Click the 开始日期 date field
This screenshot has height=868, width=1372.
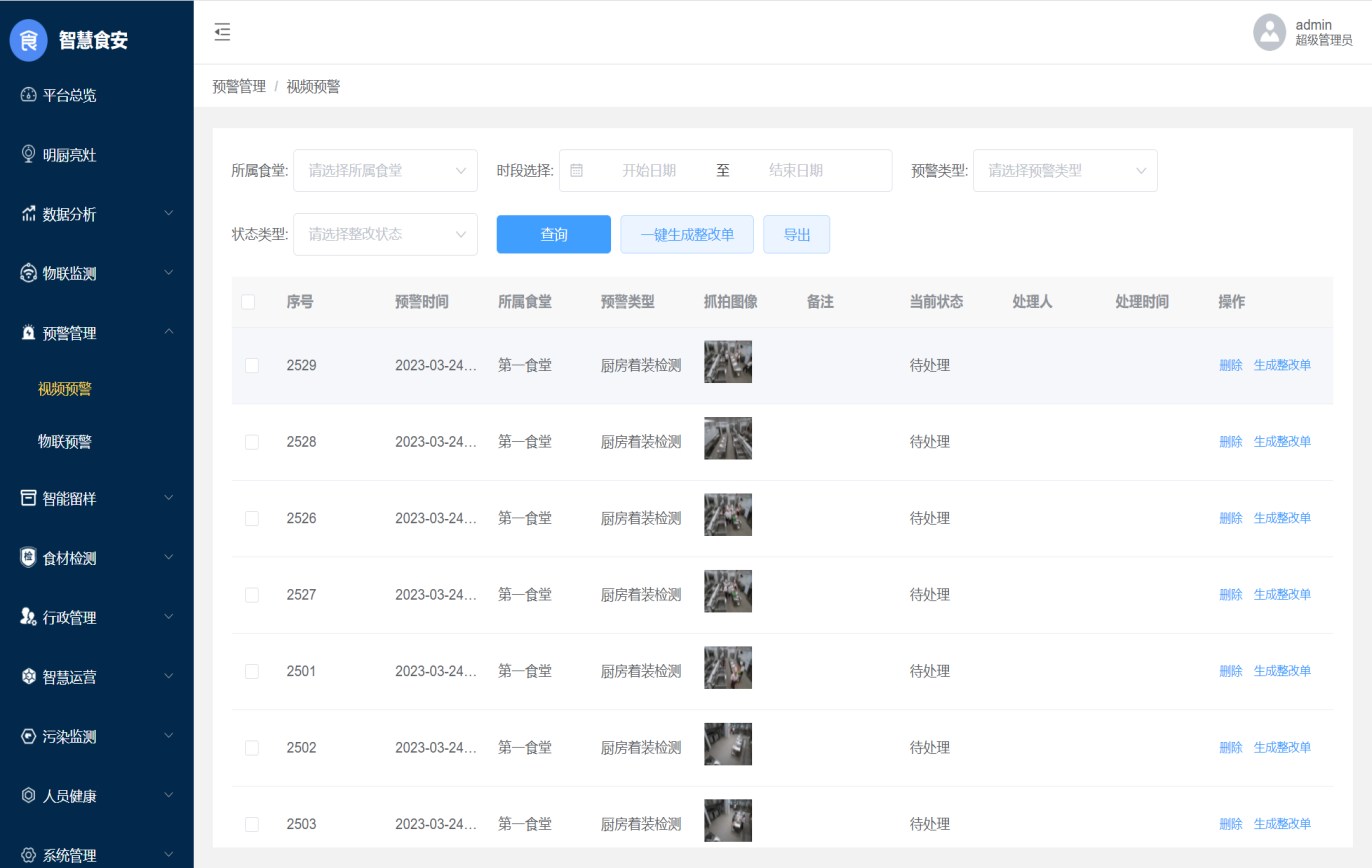pyautogui.click(x=649, y=171)
